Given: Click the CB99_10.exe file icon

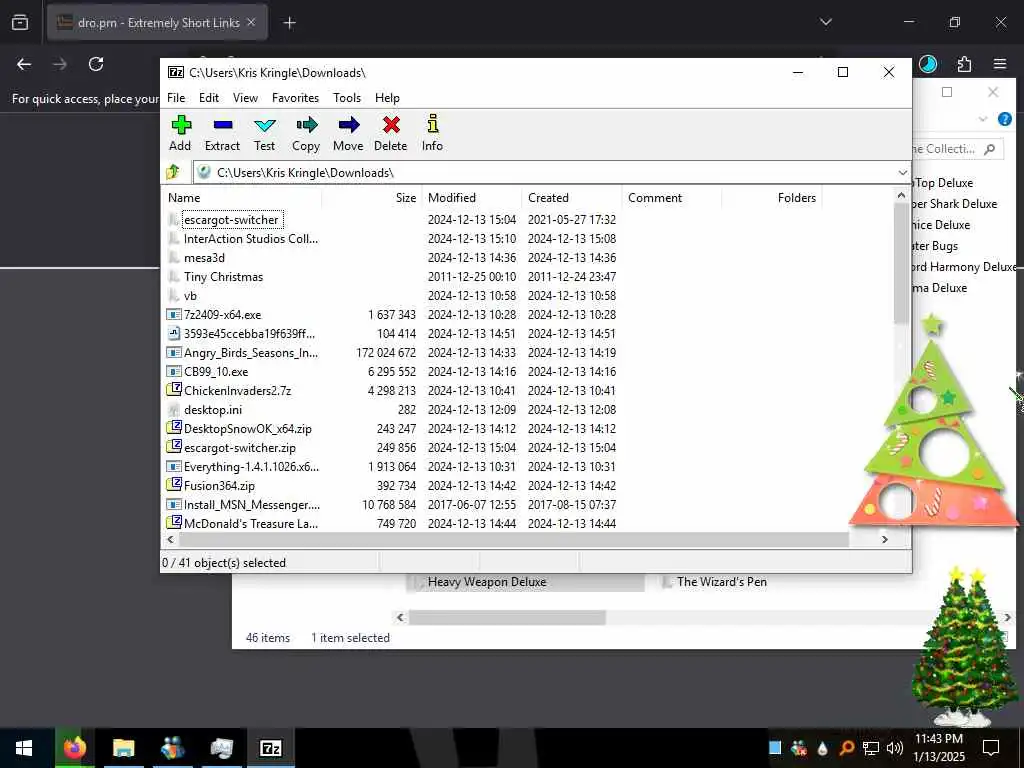Looking at the screenshot, I should [x=173, y=372].
